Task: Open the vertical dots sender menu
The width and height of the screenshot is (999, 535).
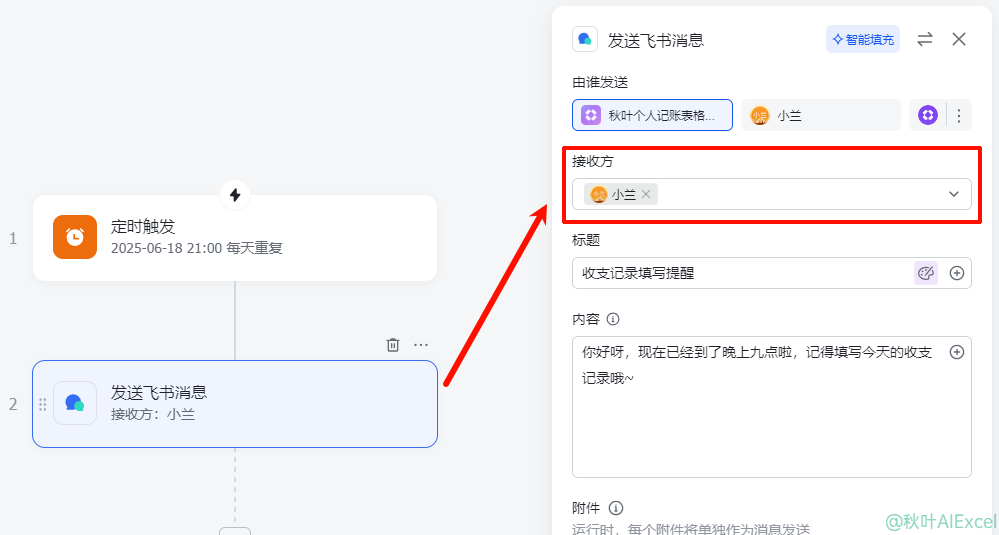Action: [x=959, y=115]
